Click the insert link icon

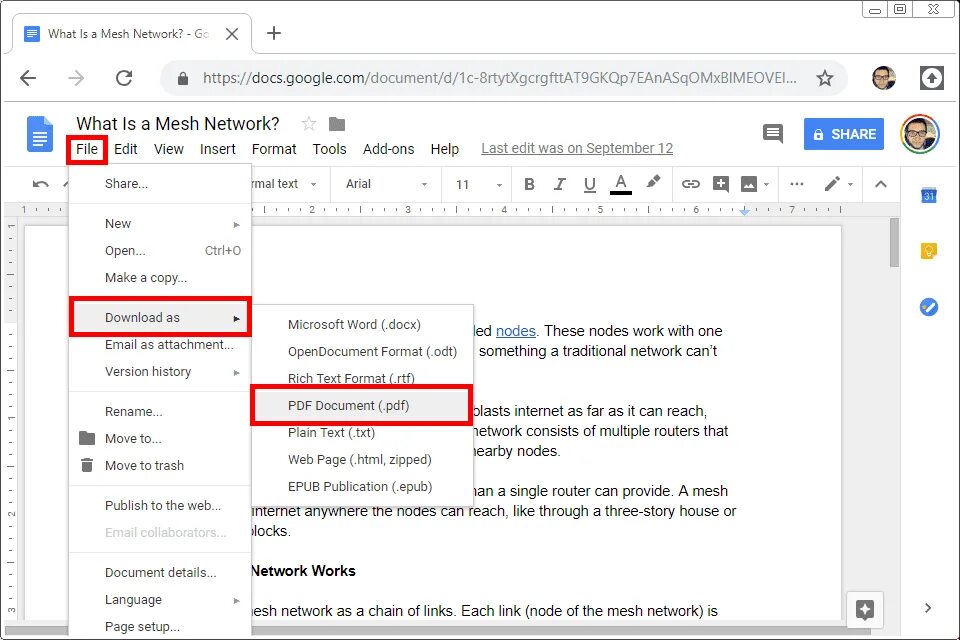[691, 184]
